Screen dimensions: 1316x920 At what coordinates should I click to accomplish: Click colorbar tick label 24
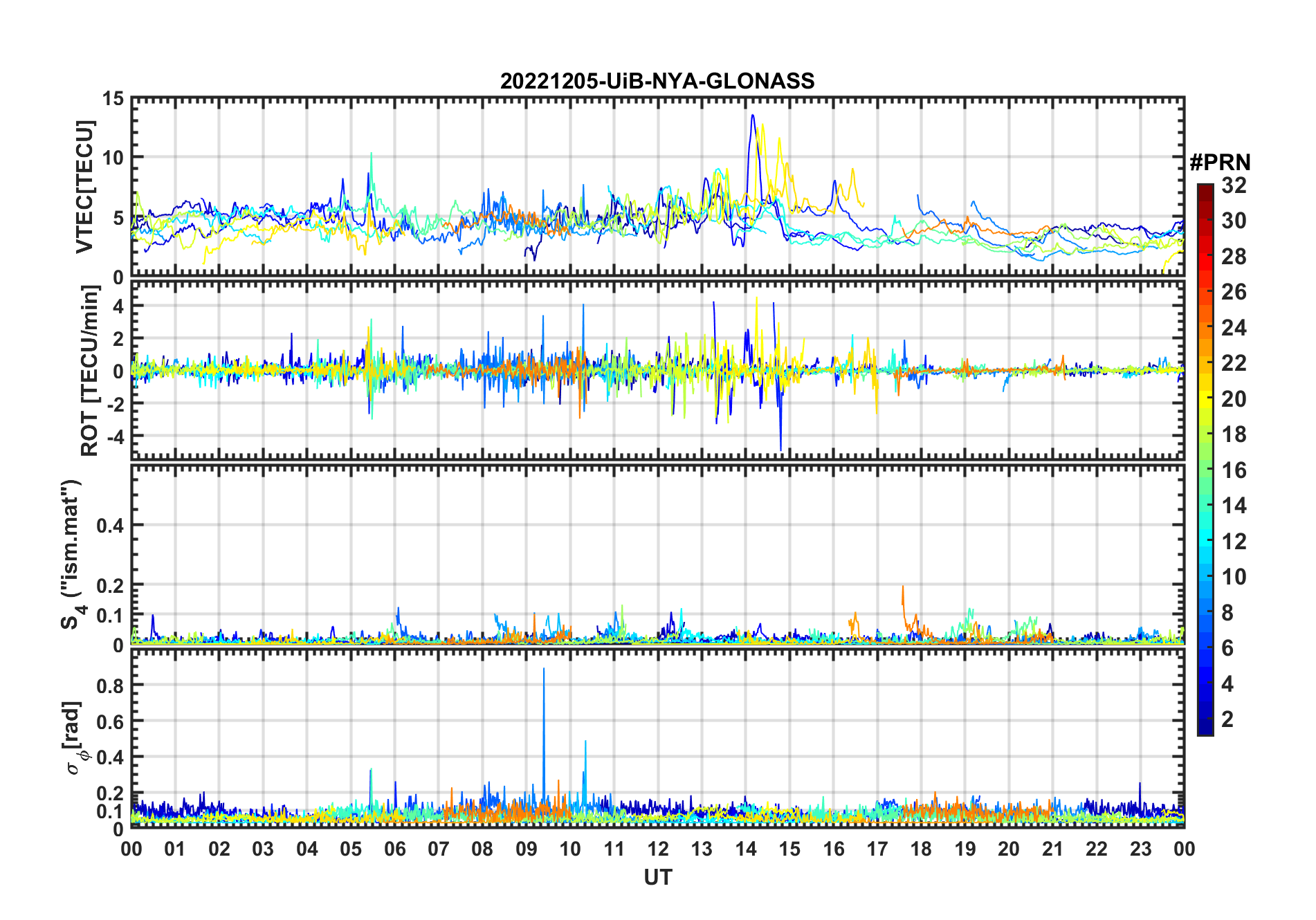1234,327
